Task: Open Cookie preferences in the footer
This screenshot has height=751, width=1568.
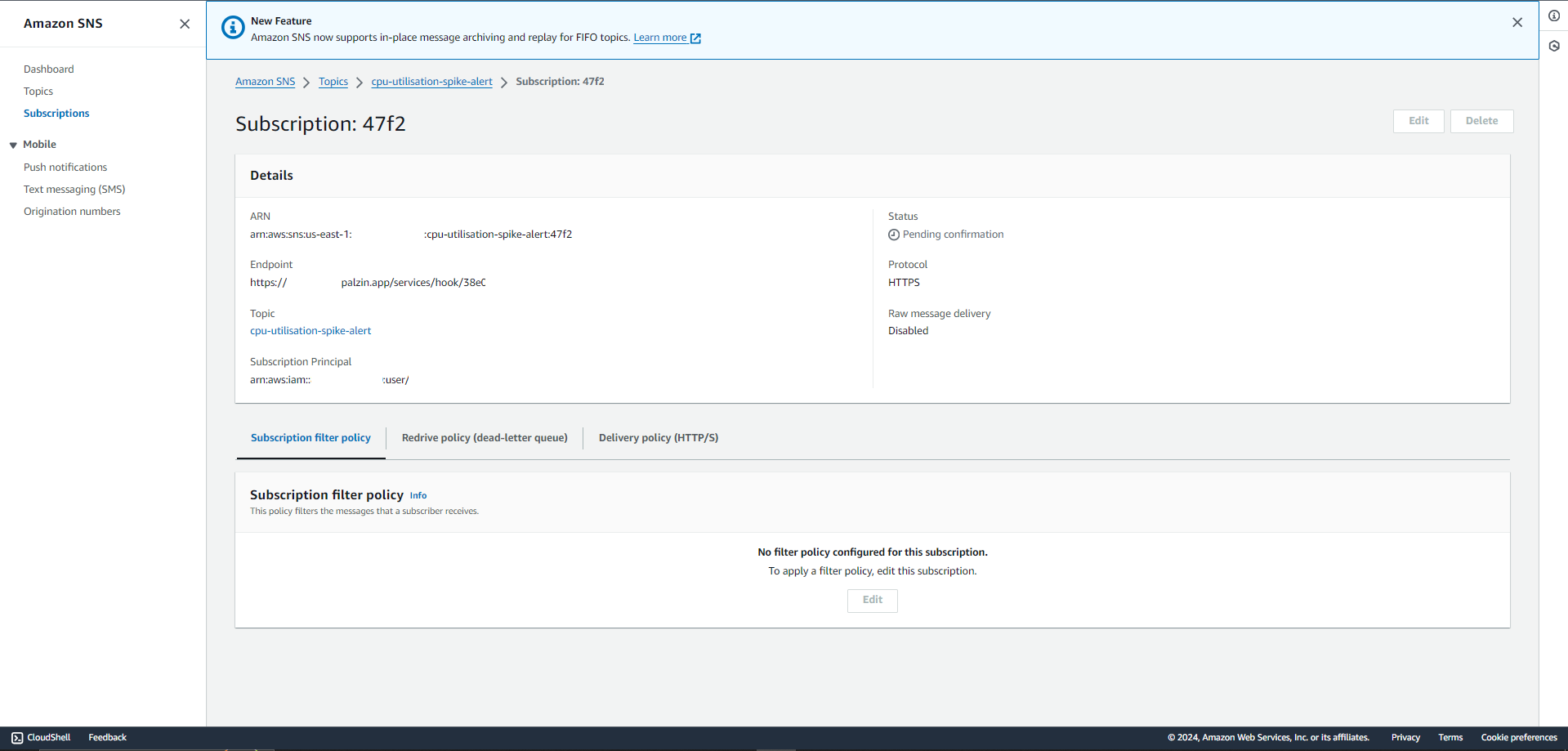Action: click(x=1519, y=737)
